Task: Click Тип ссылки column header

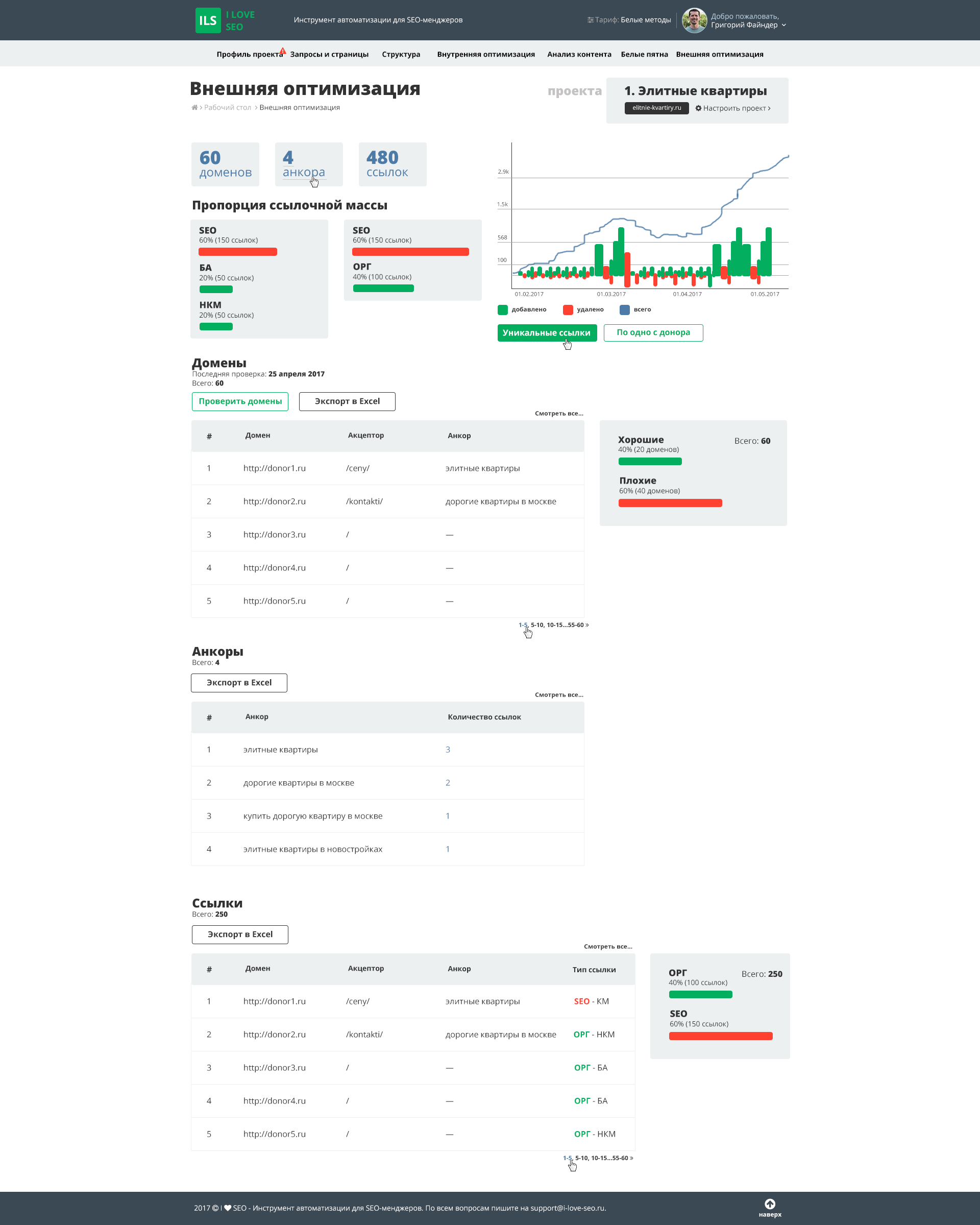Action: click(594, 970)
